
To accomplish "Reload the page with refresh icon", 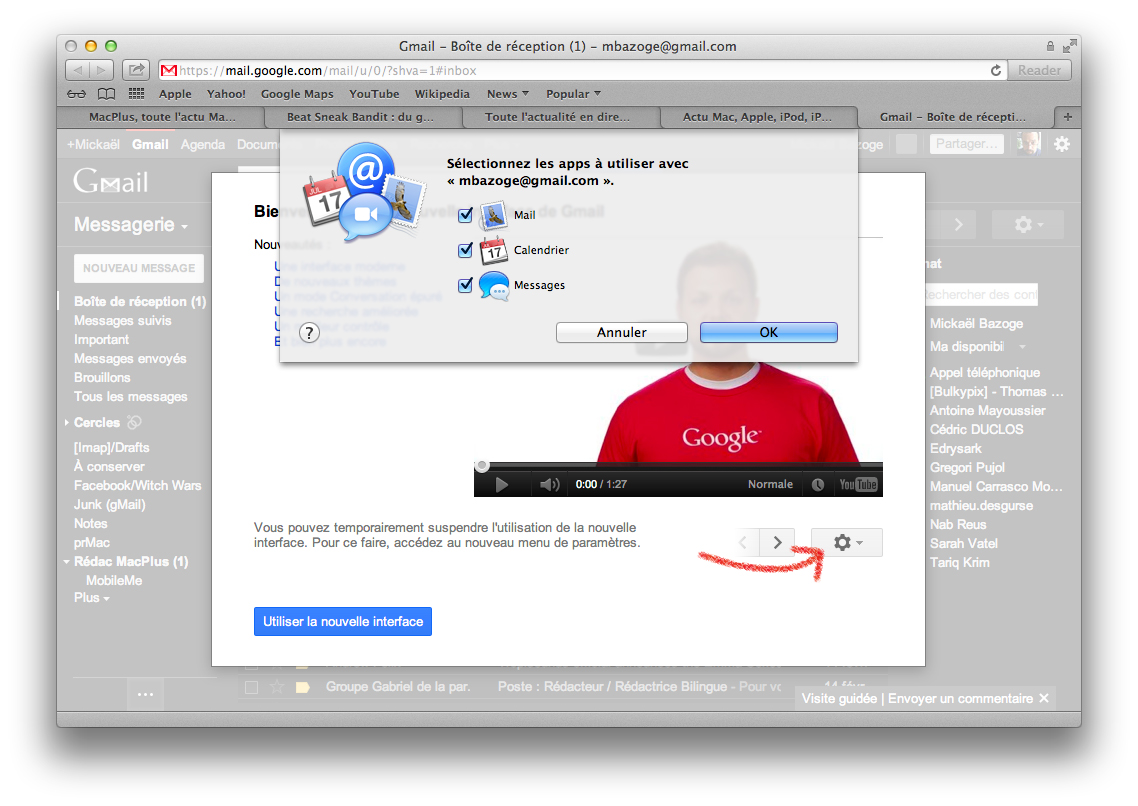I will pos(996,70).
